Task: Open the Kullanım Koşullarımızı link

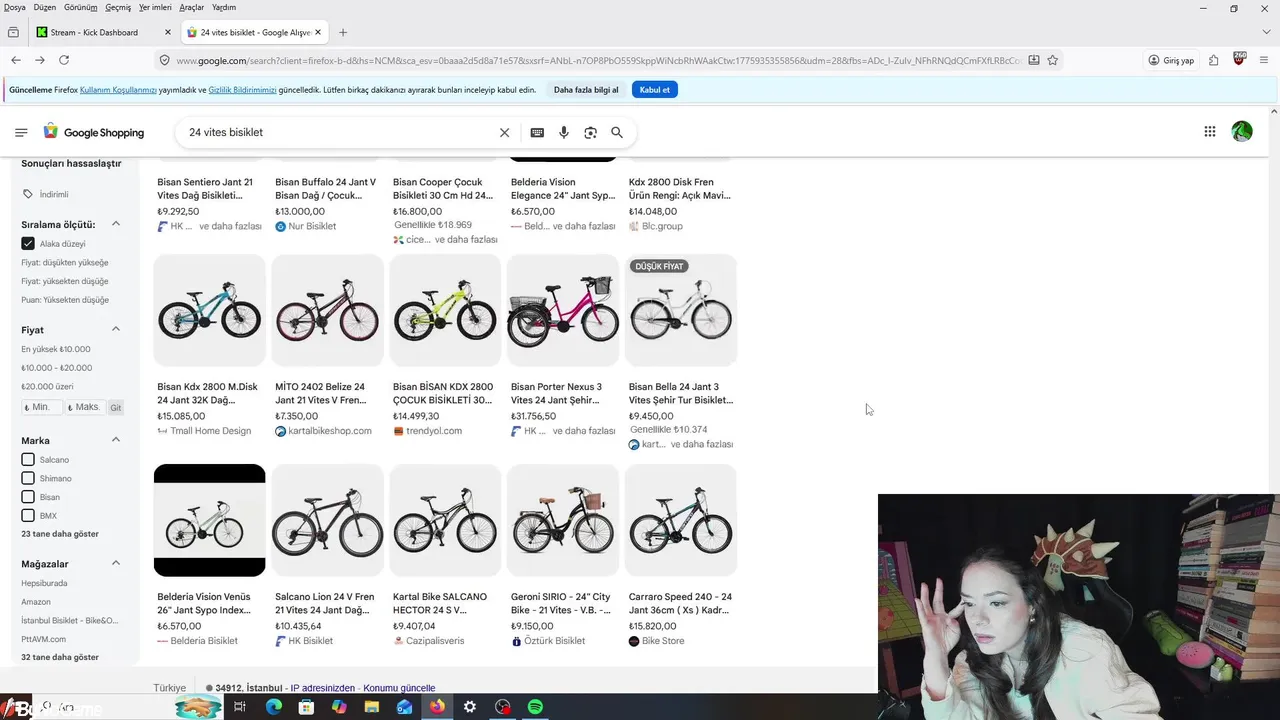Action: 118,90
